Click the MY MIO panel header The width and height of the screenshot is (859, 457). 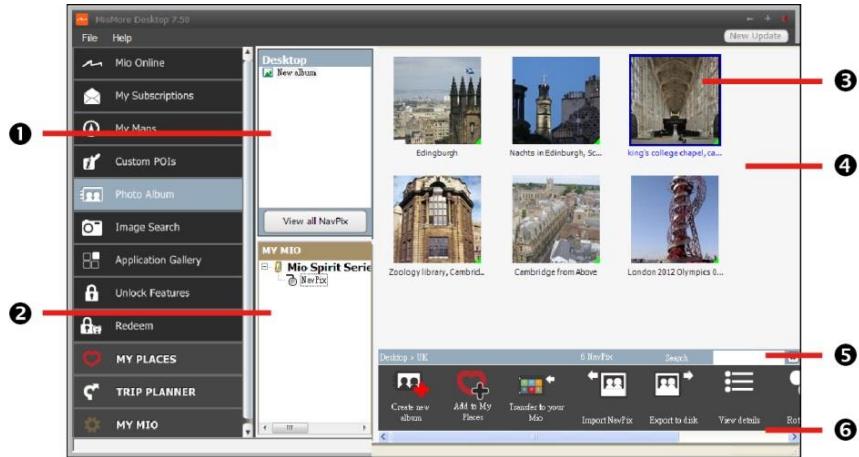[x=315, y=250]
